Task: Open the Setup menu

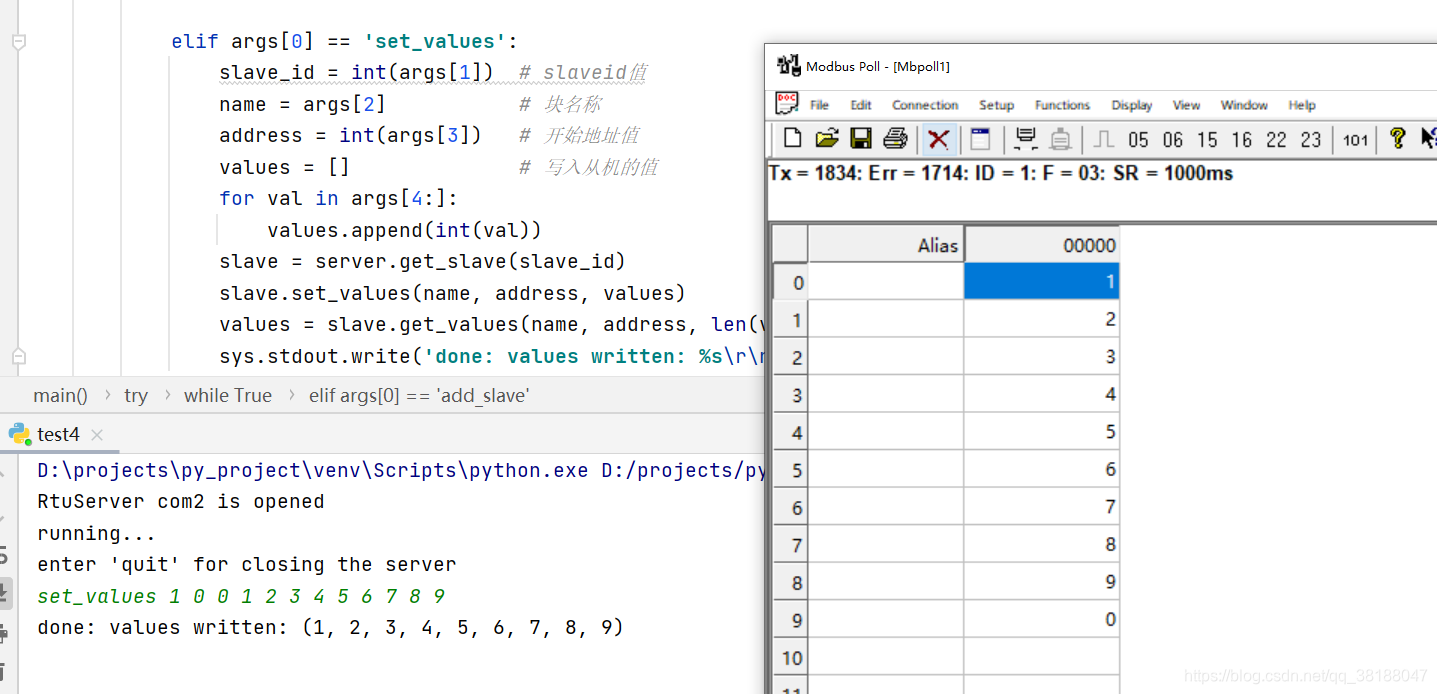Action: (x=996, y=105)
